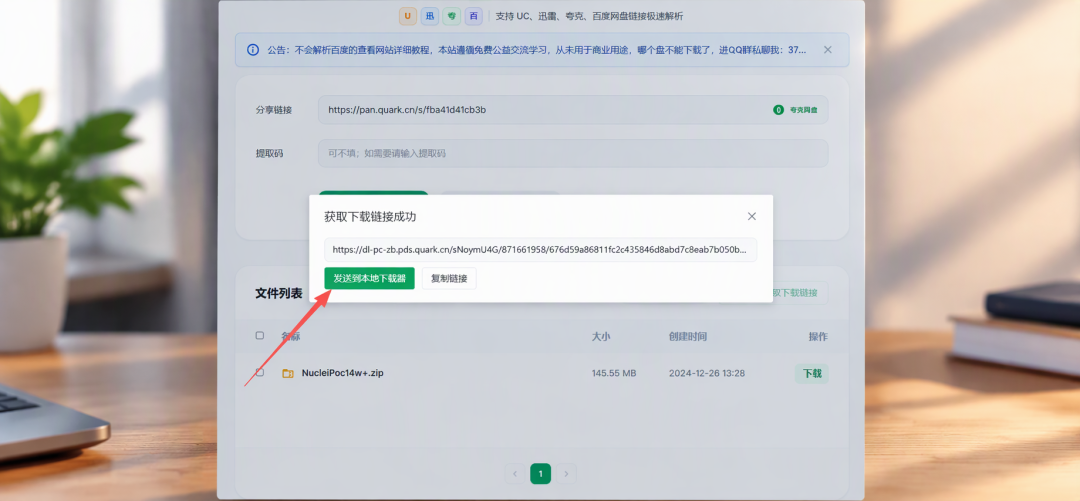The image size is (1080, 501).
Task: Go to previous page arrow
Action: 515,473
